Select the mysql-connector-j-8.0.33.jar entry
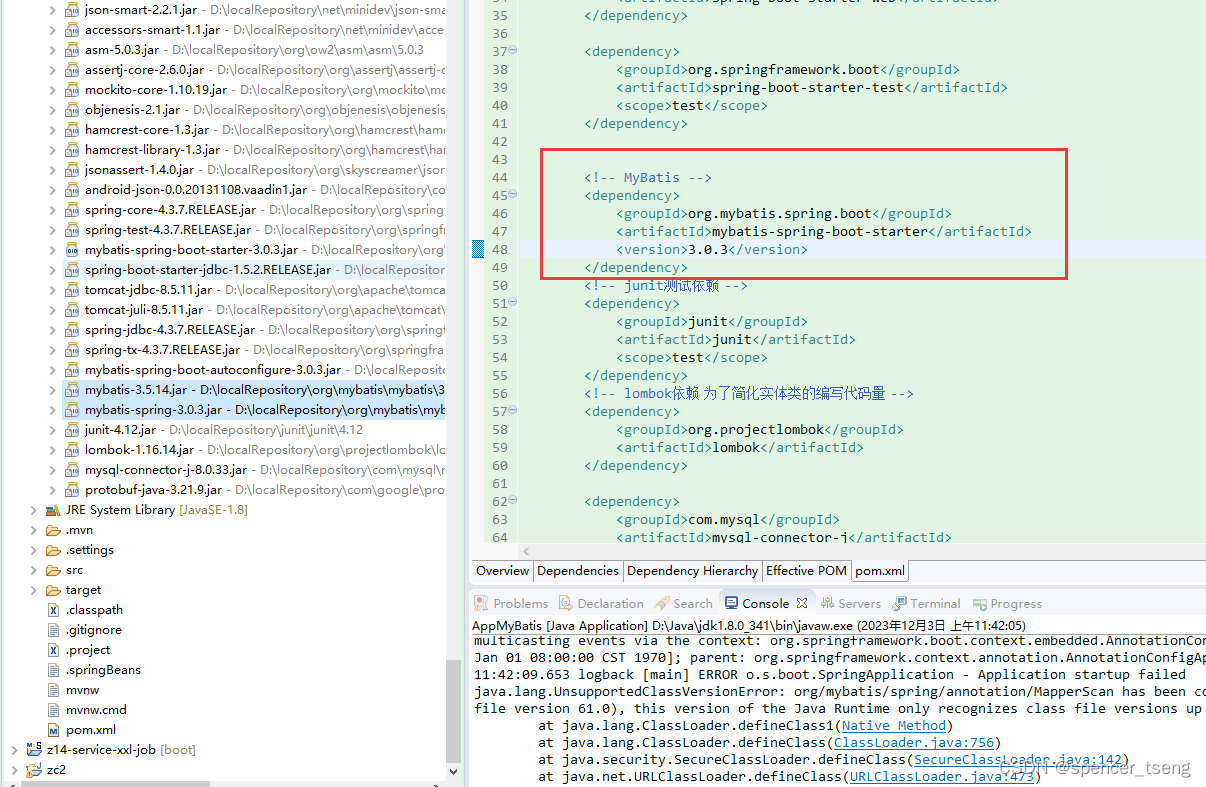 166,469
